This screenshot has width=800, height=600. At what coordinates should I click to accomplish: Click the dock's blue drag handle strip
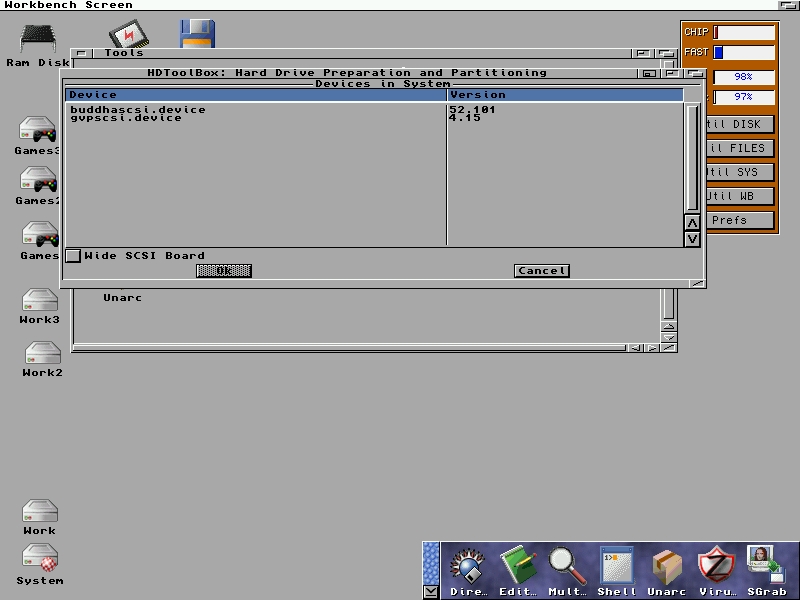[431, 563]
